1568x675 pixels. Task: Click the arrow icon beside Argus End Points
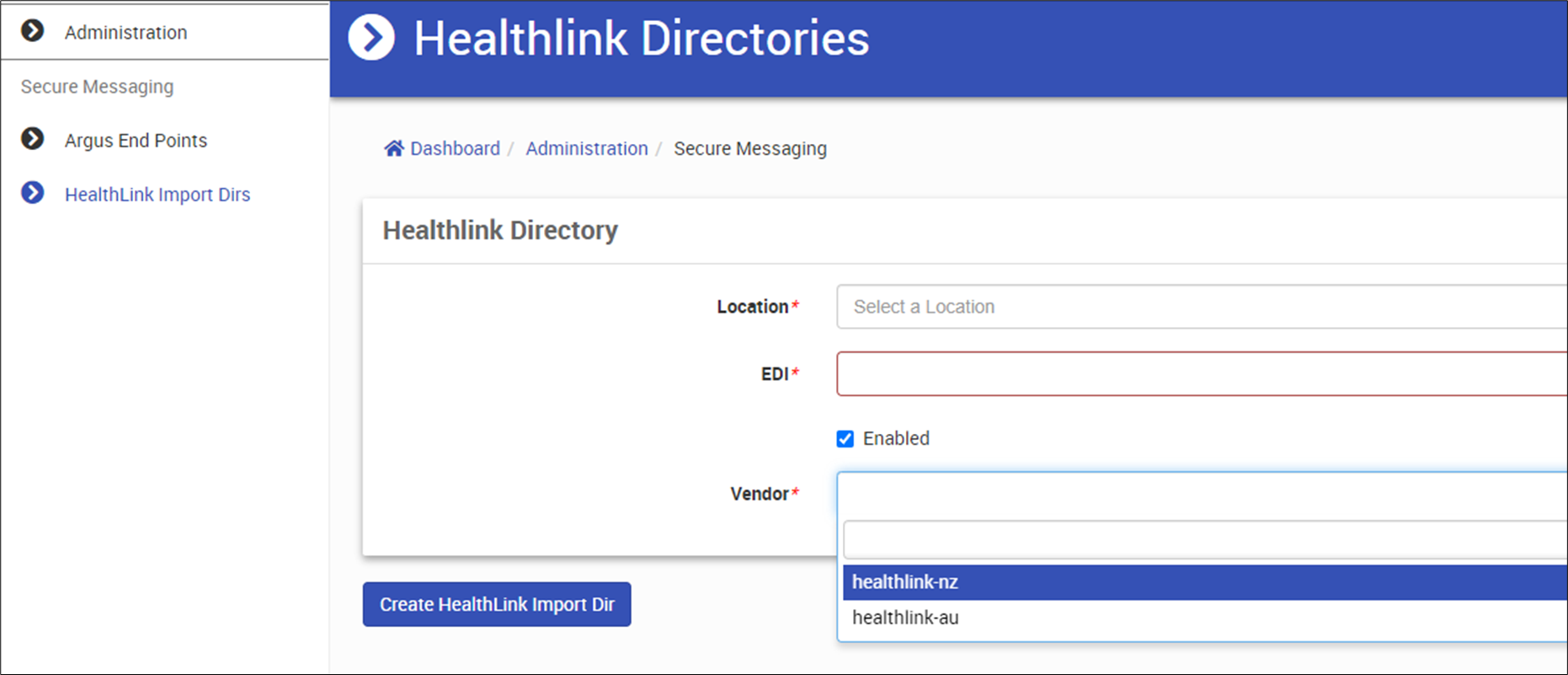pos(33,139)
